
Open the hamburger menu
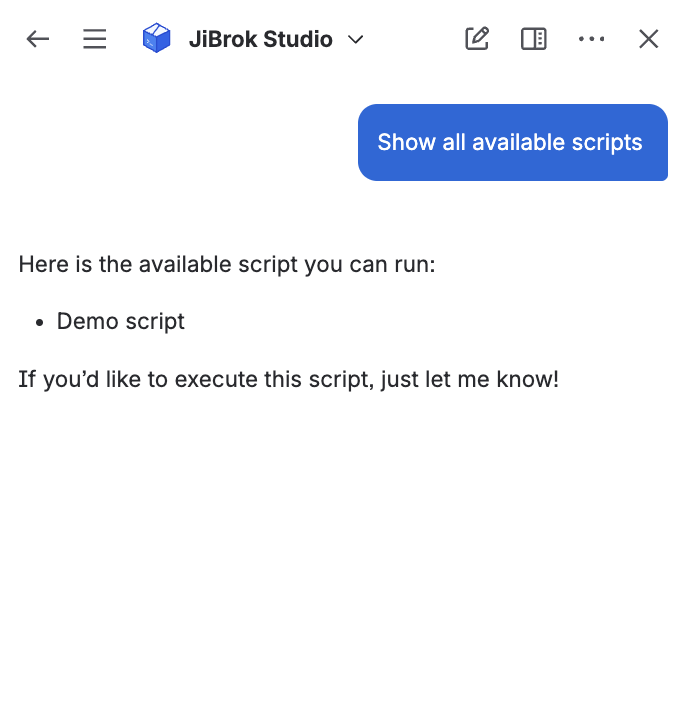[x=95, y=39]
